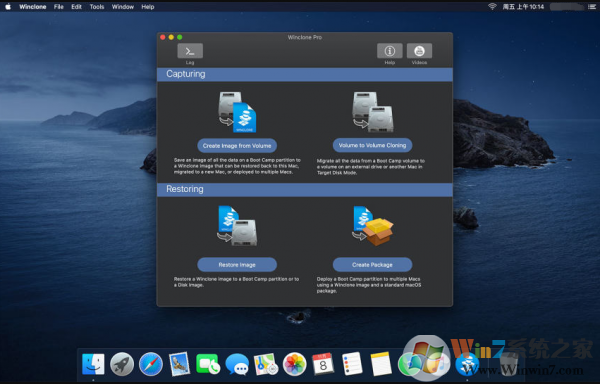Click the Volume to Volume Cloning drives icon

[x=373, y=112]
